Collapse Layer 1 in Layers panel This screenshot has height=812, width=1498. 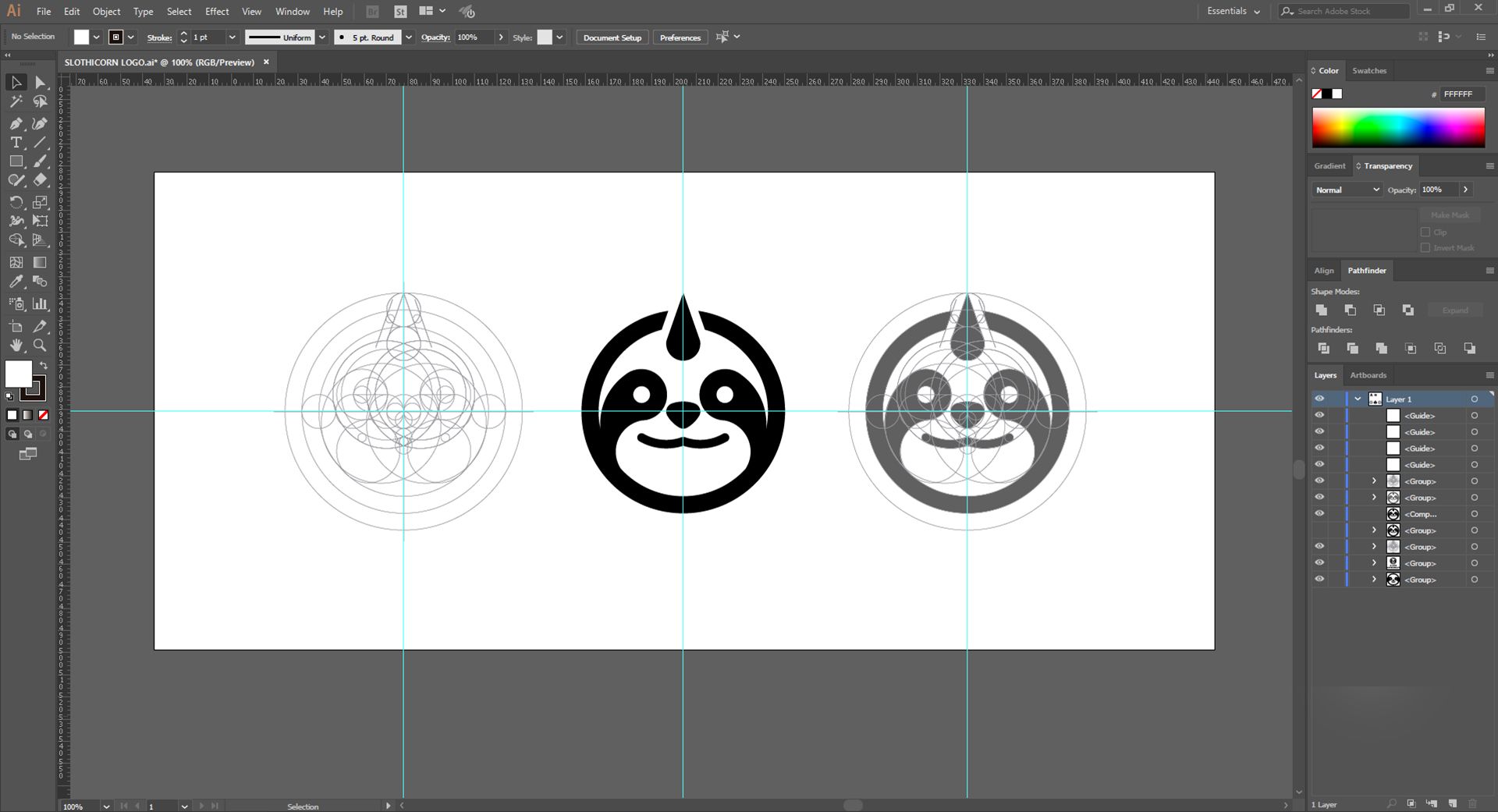click(1358, 399)
